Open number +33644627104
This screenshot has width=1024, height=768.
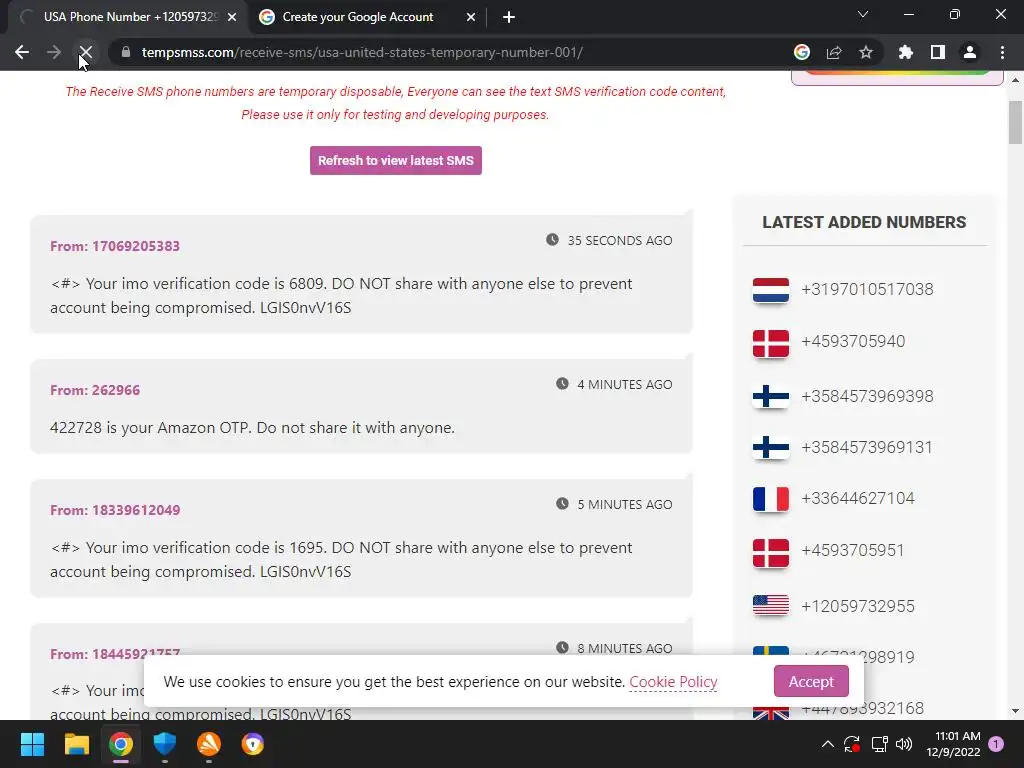[857, 498]
